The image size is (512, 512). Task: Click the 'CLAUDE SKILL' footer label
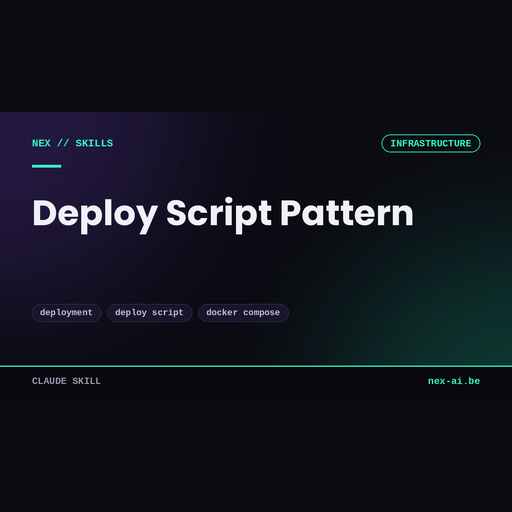[66, 381]
